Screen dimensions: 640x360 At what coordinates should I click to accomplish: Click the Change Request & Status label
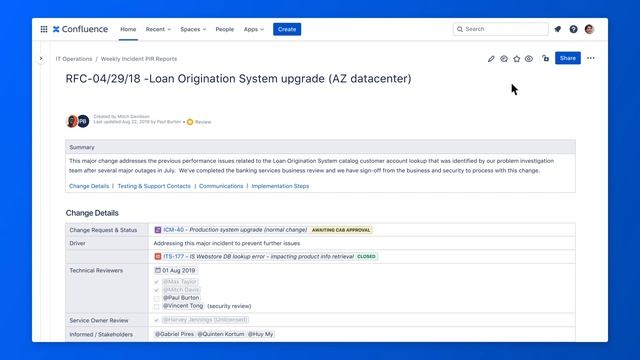(x=103, y=230)
